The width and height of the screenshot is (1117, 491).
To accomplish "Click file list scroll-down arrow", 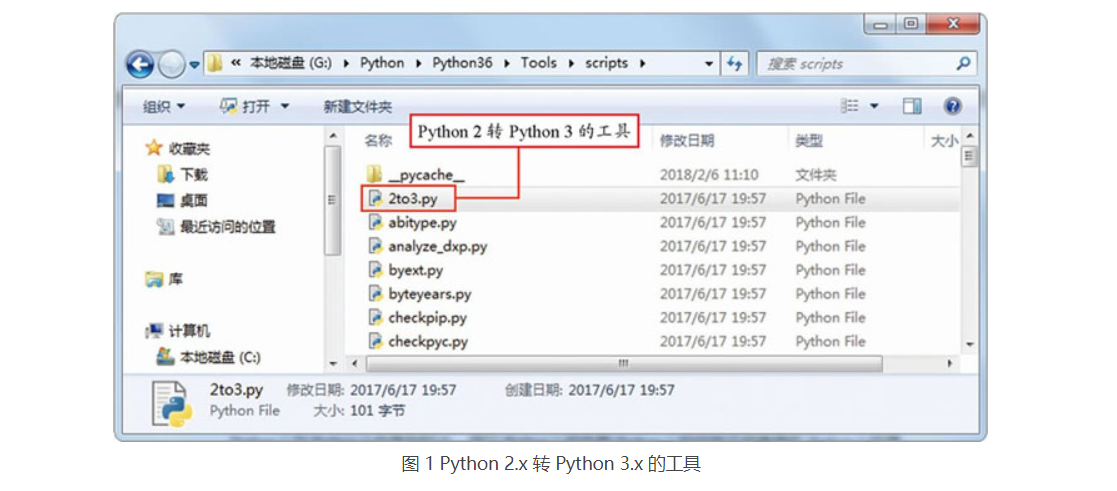I will point(968,344).
